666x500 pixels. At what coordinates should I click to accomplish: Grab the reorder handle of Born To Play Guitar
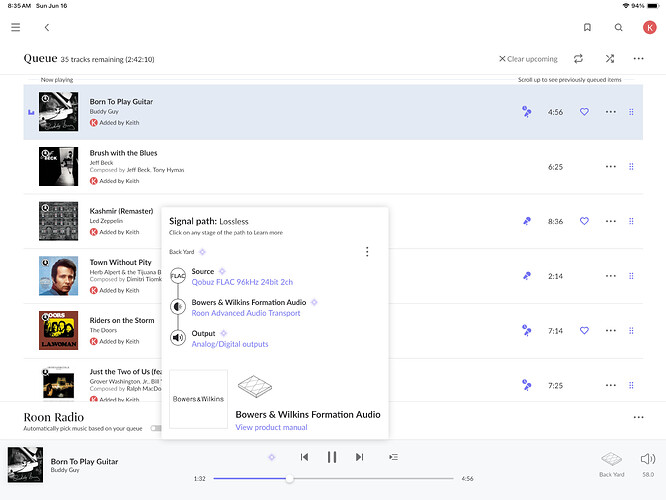[631, 112]
